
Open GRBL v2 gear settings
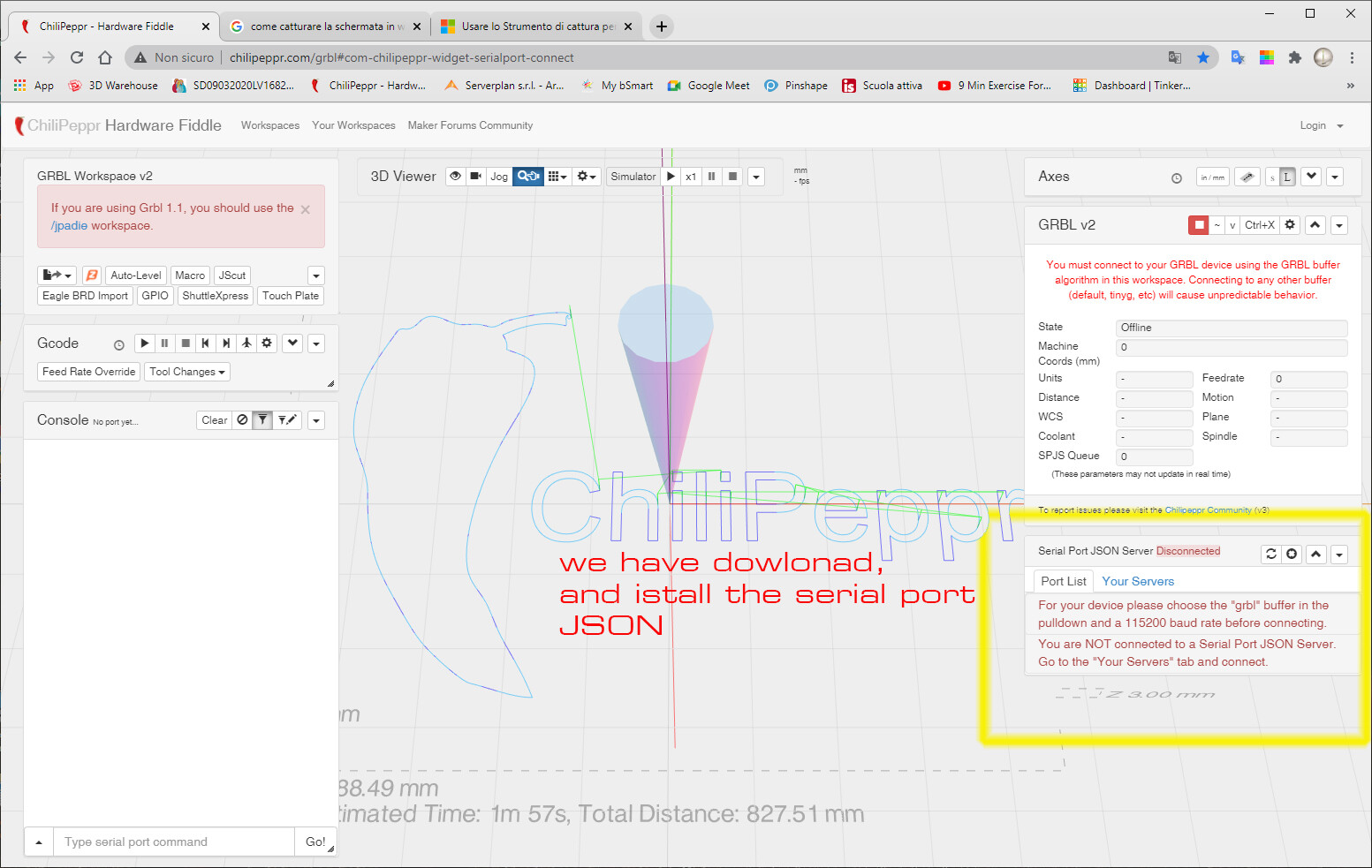[x=1290, y=225]
